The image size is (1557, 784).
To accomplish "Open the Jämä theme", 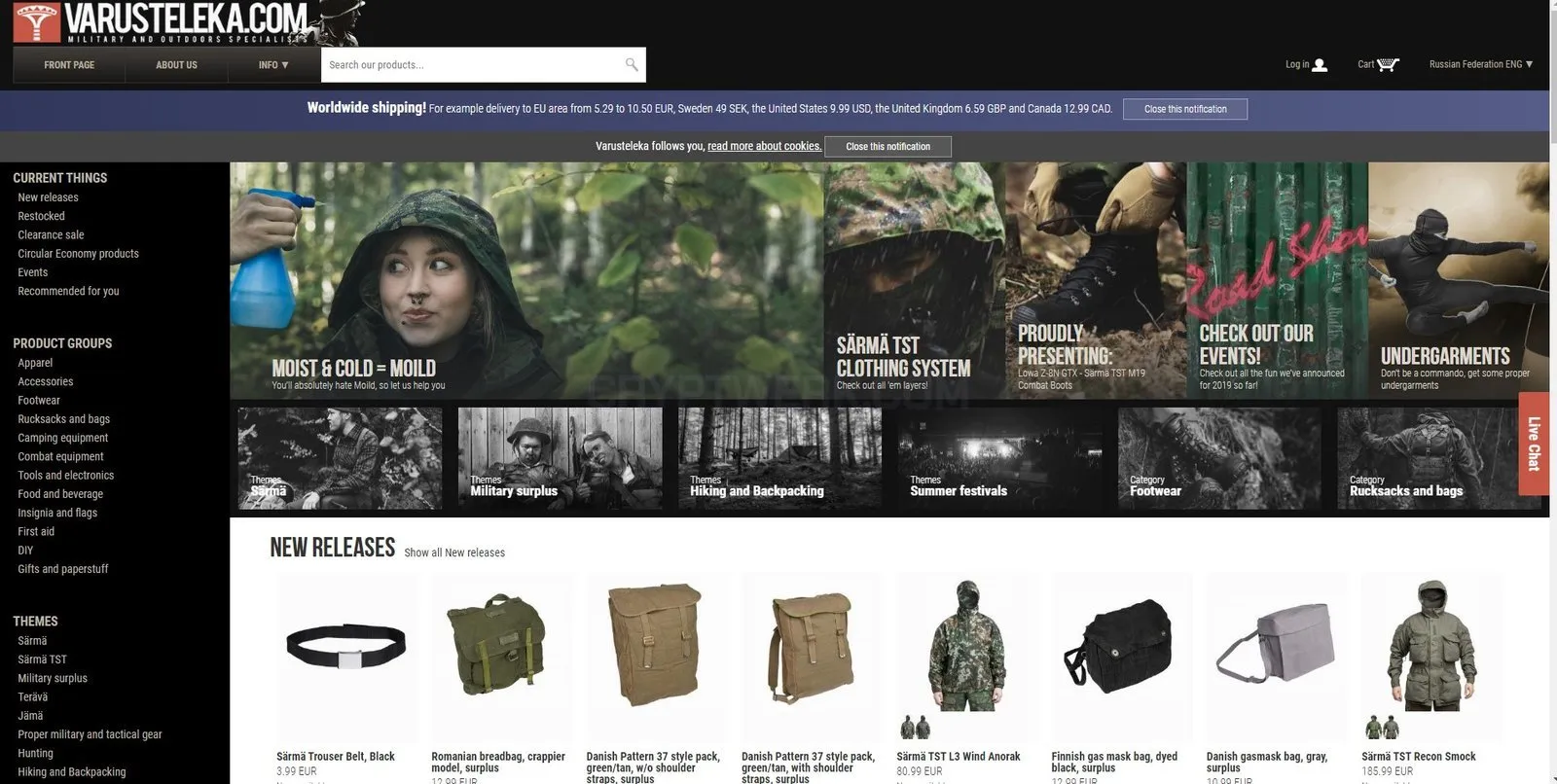I will [x=30, y=716].
